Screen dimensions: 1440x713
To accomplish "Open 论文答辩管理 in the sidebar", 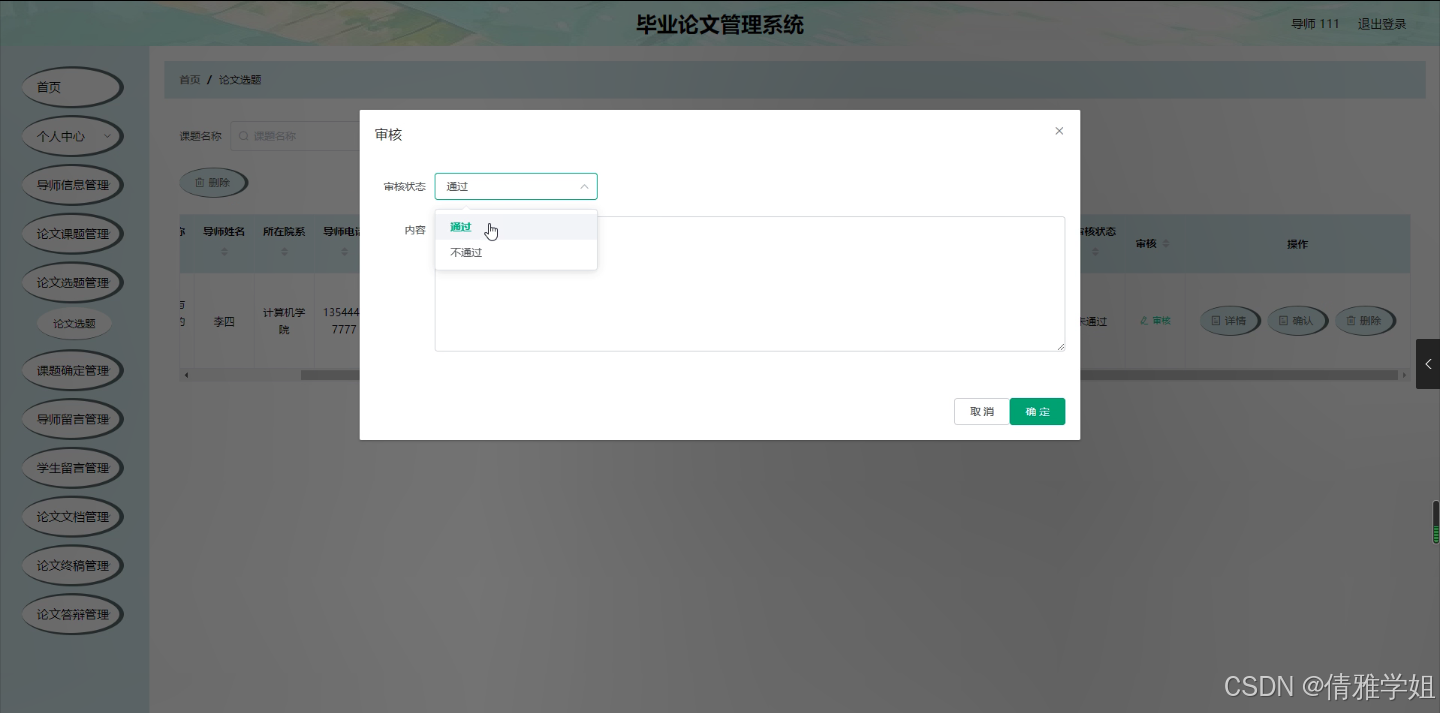I will pos(72,614).
